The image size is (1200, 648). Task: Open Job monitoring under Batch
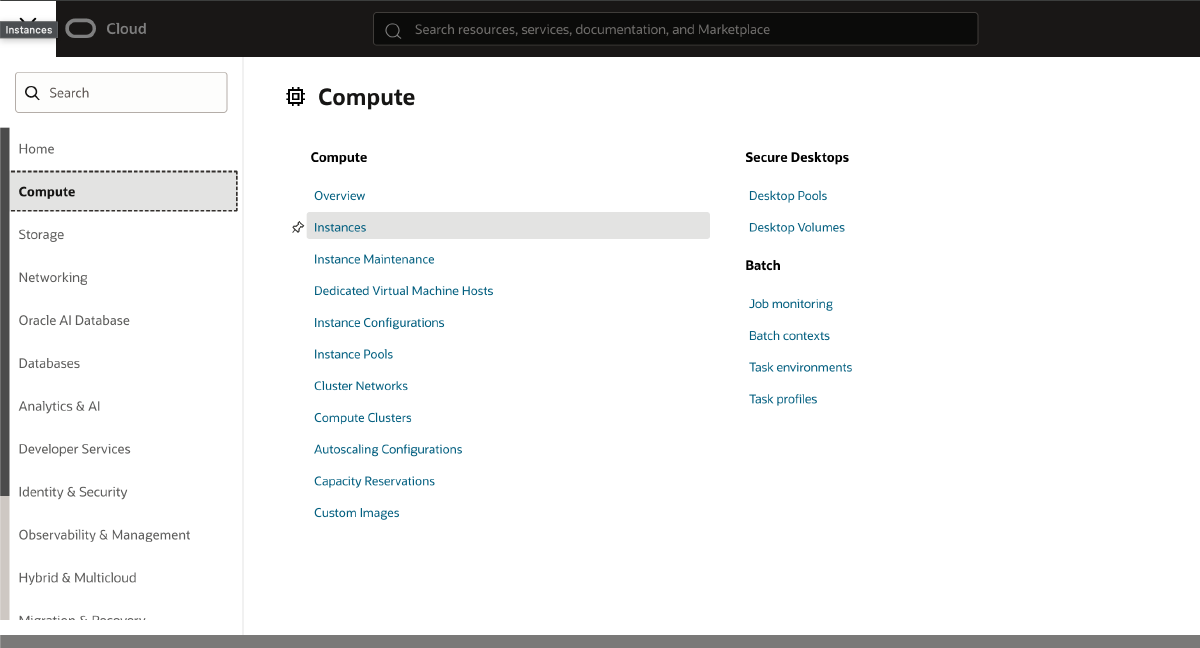[x=791, y=304]
